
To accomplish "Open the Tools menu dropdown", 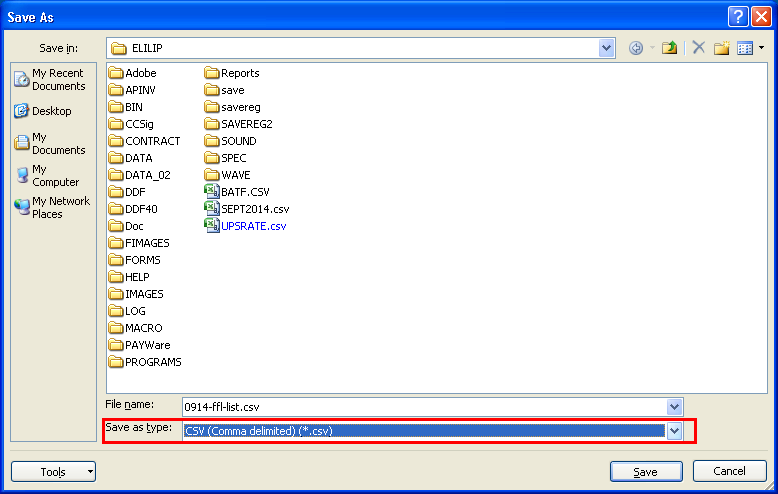I will (53, 472).
